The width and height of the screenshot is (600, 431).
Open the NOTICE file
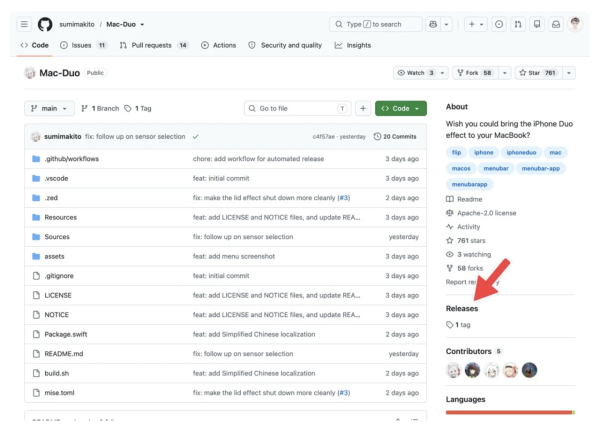(x=57, y=315)
